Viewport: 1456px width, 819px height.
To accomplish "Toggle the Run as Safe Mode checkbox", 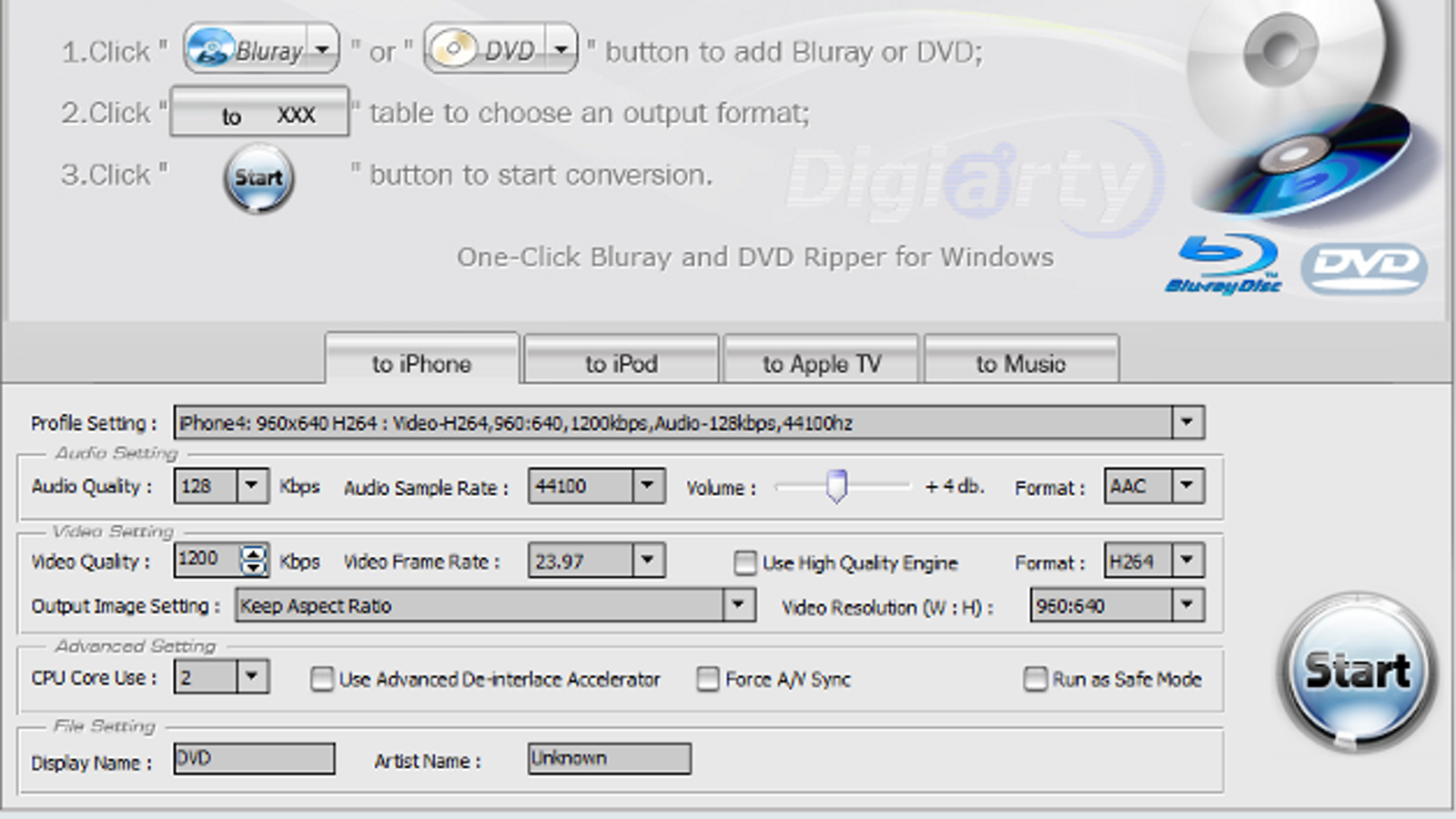I will tap(1035, 679).
